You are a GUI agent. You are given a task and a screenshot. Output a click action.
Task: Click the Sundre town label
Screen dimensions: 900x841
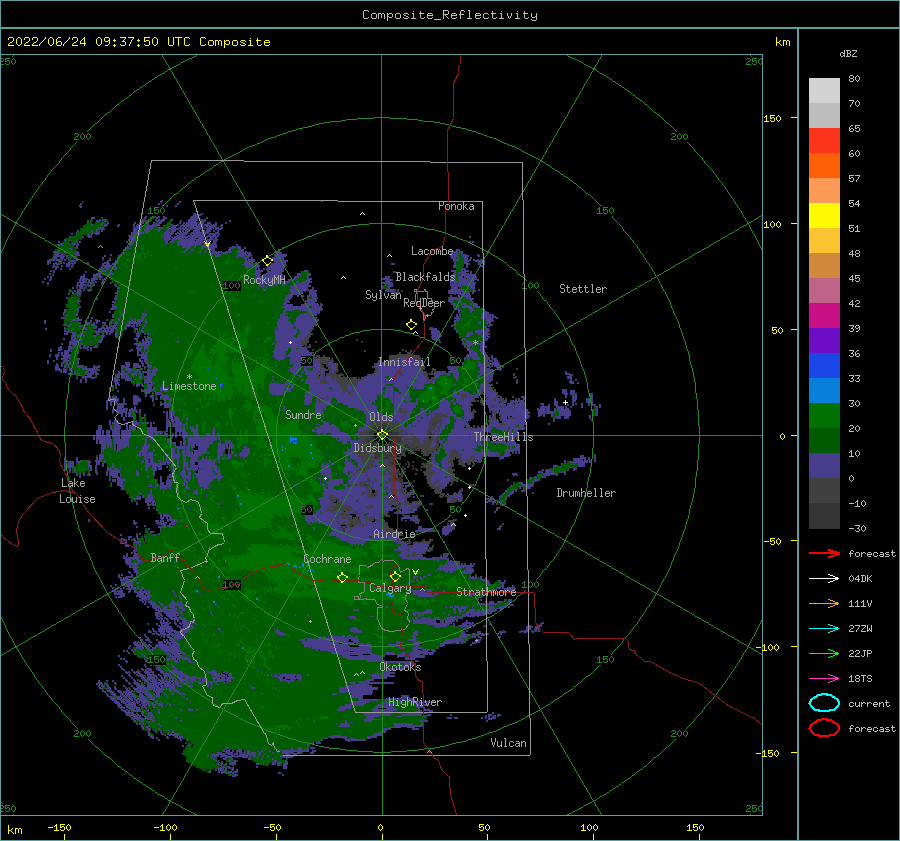303,414
